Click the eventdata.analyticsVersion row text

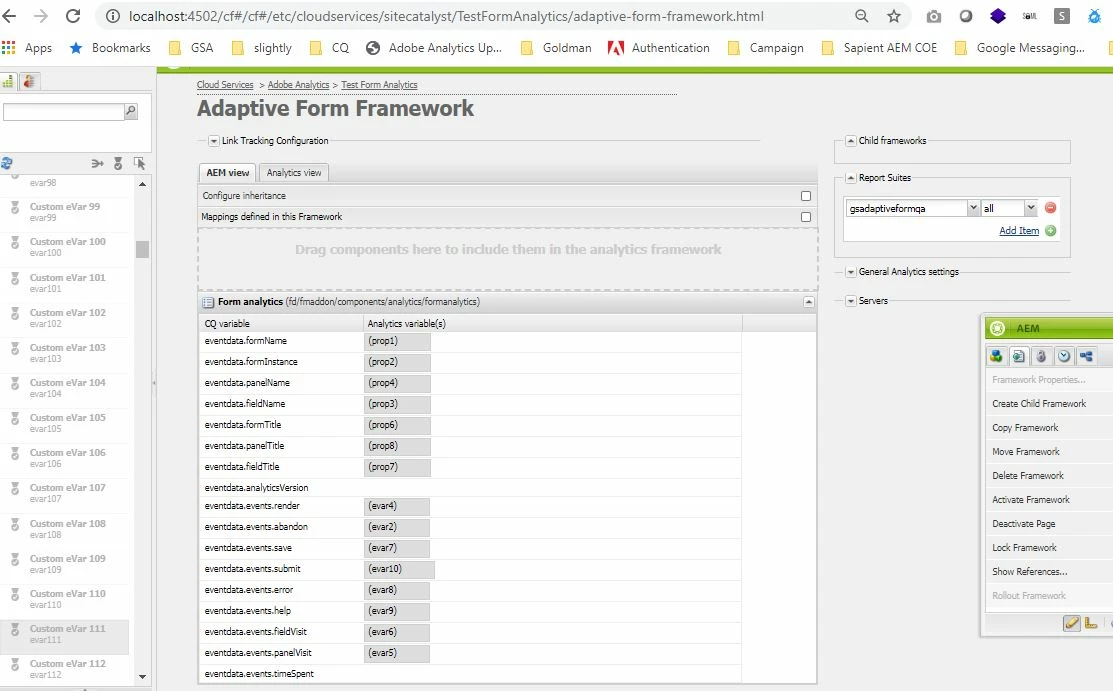pos(256,488)
